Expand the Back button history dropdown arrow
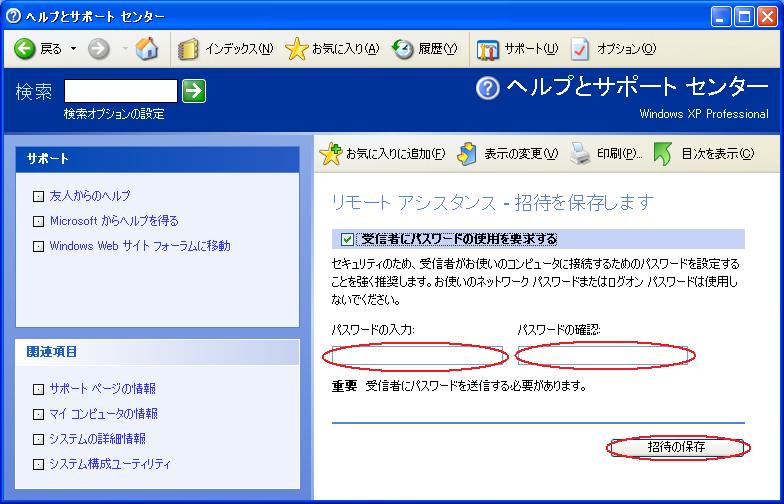The height and width of the screenshot is (504, 784). click(x=73, y=49)
